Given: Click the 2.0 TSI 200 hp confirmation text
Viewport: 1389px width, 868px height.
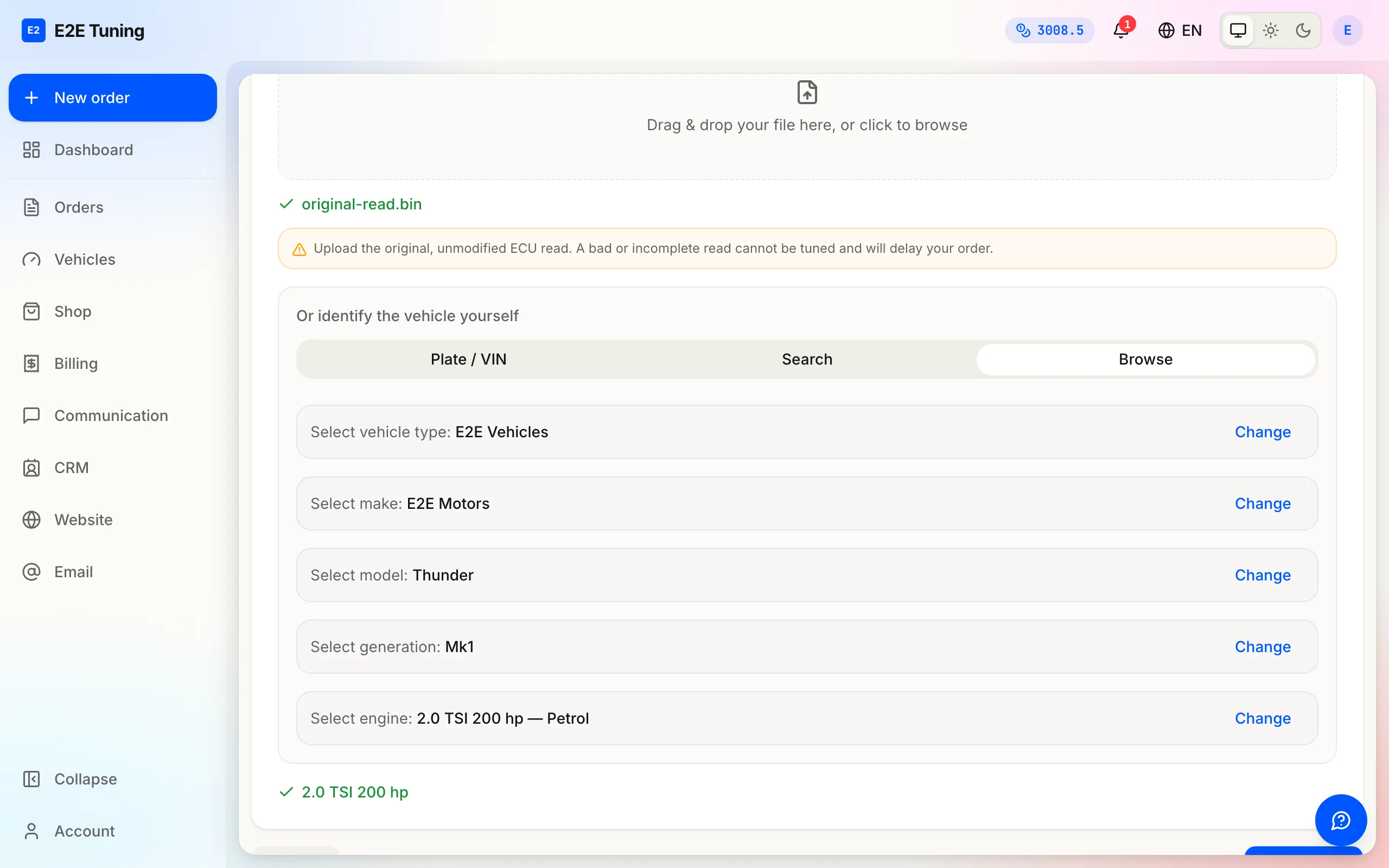Looking at the screenshot, I should [x=355, y=792].
